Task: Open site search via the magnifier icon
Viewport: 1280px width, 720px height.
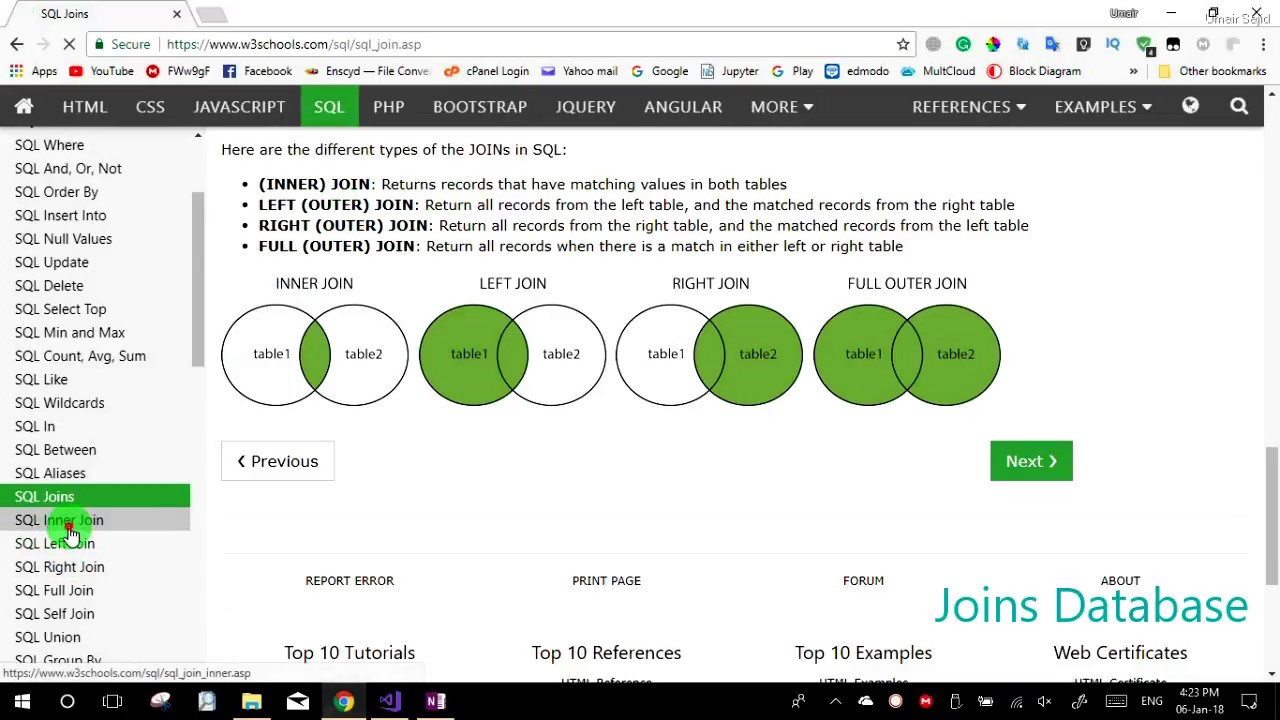Action: point(1239,106)
